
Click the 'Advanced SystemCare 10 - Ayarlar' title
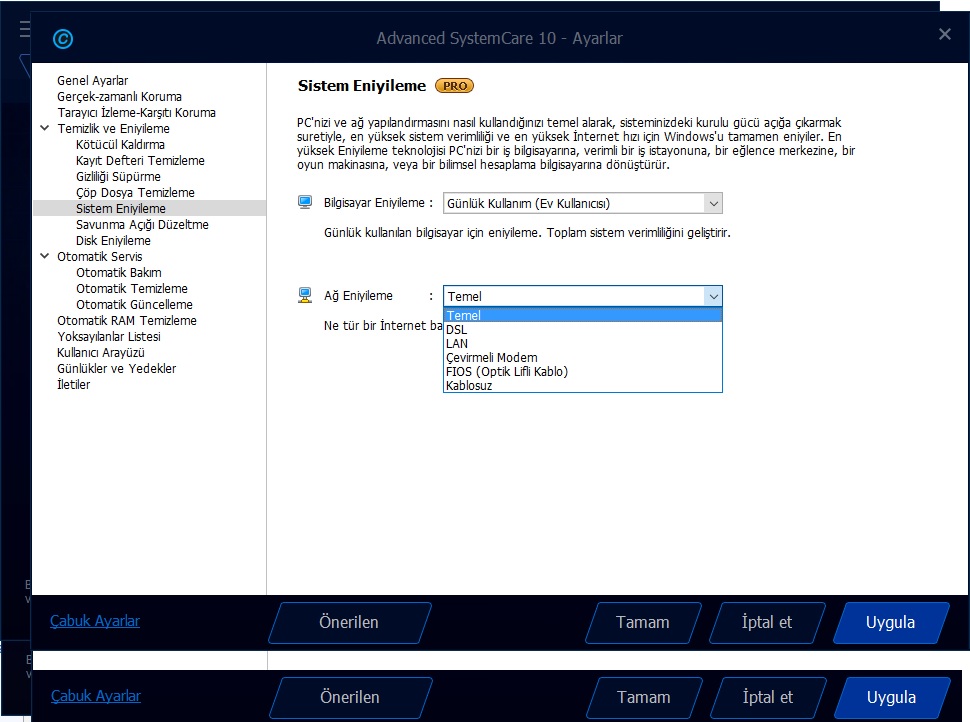(x=499, y=38)
